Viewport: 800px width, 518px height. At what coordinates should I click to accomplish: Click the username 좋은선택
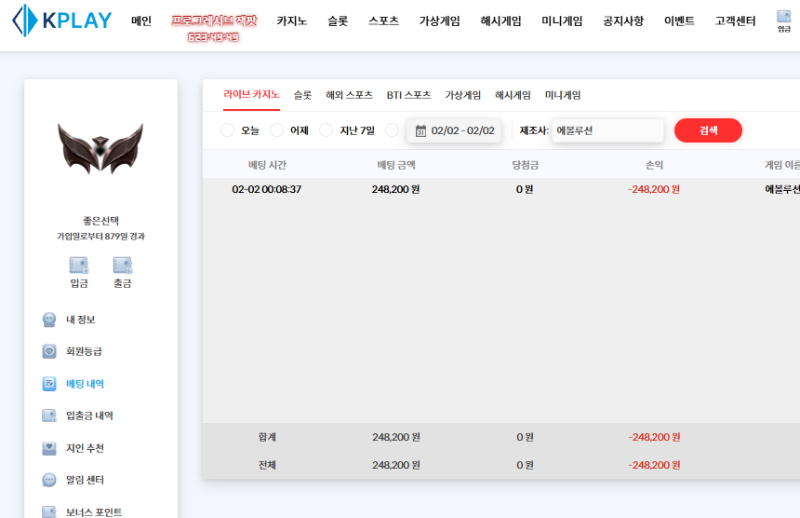point(101,220)
